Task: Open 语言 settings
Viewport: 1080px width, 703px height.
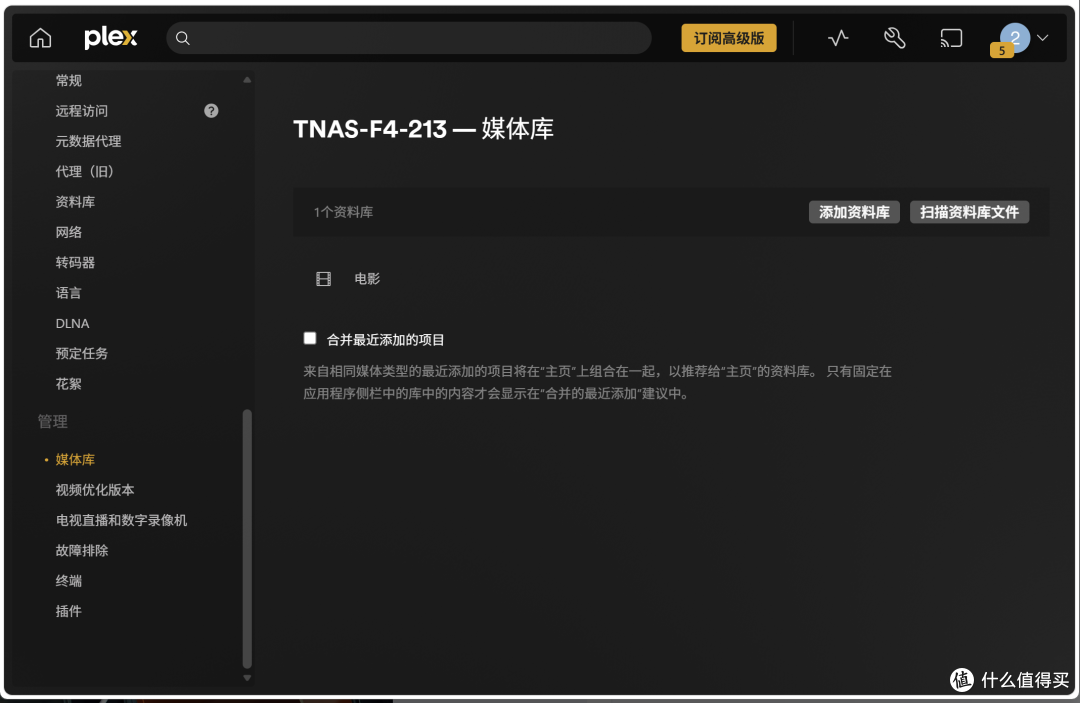Action: [x=69, y=293]
